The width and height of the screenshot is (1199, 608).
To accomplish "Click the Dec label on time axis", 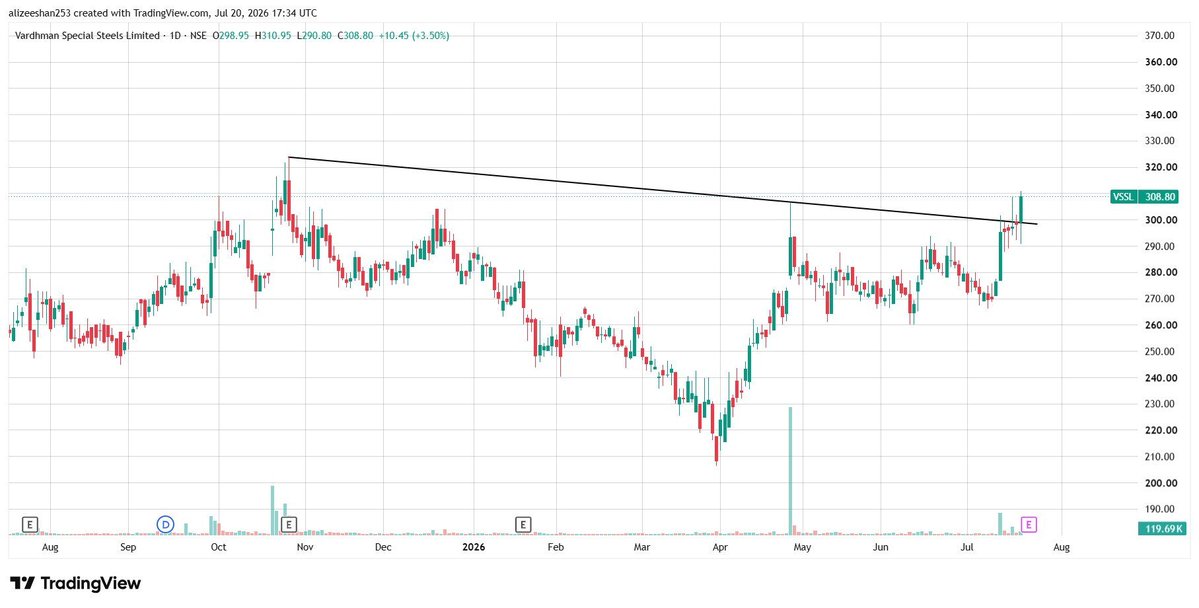I will pyautogui.click(x=383, y=548).
